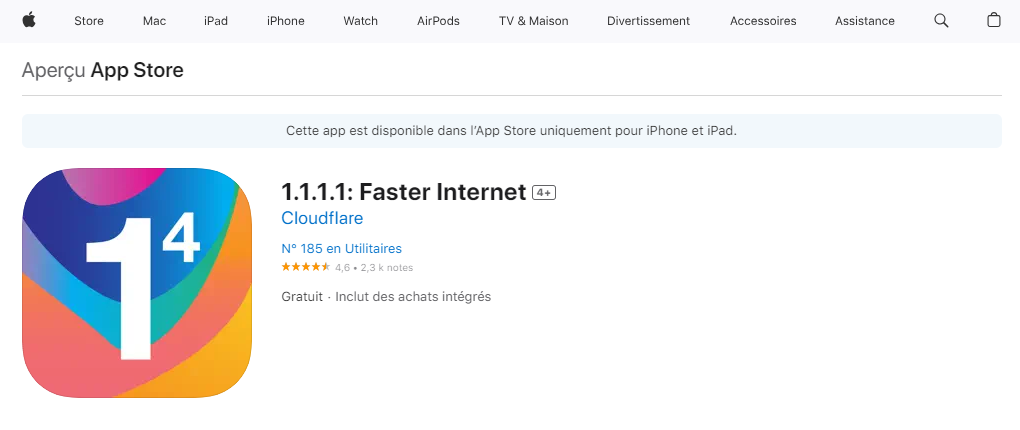Screen dimensions: 1020x430
Task: Click the Apple logo icon
Action: pyautogui.click(x=29, y=20)
